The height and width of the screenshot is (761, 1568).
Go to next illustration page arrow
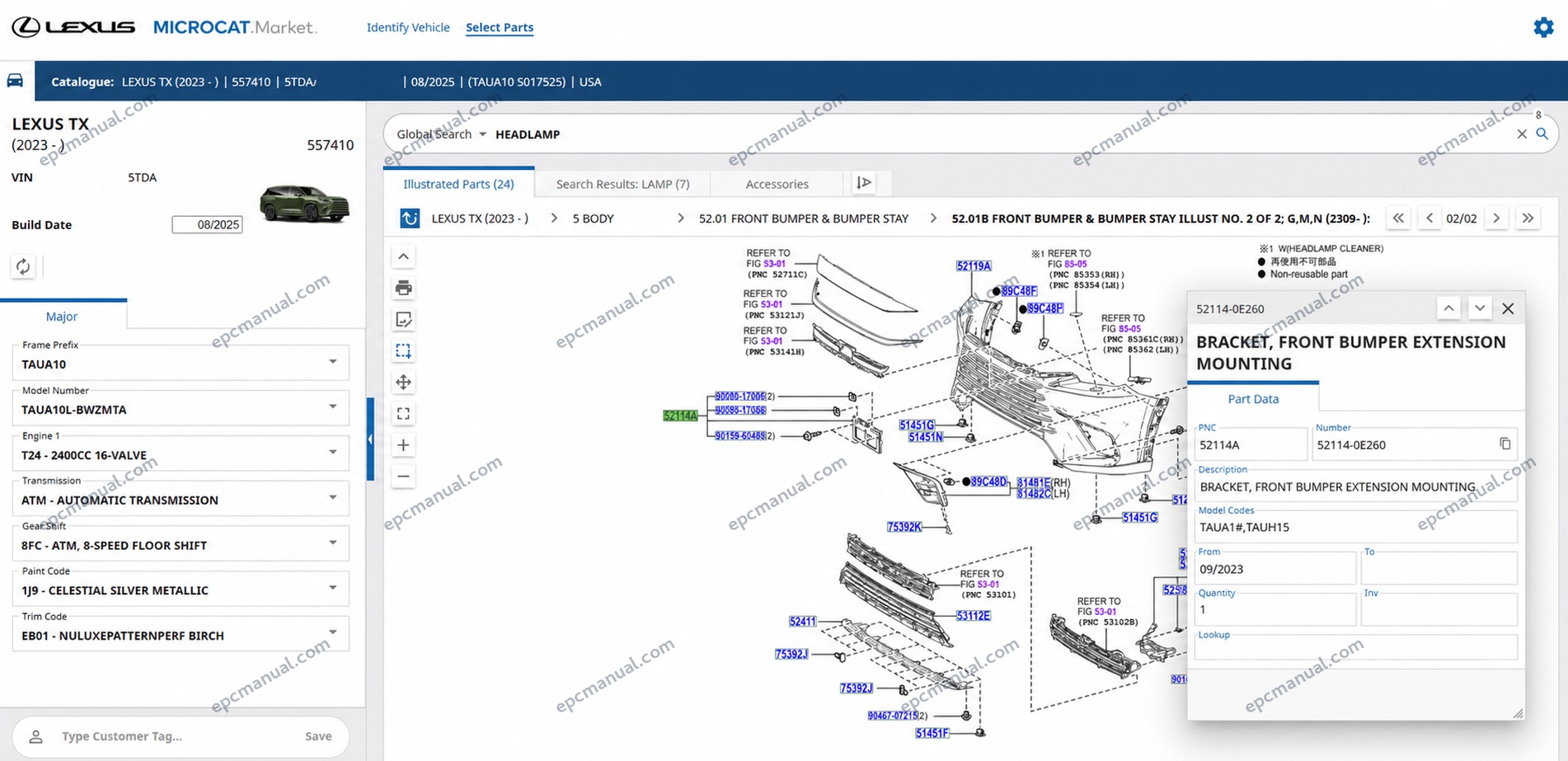(1496, 218)
